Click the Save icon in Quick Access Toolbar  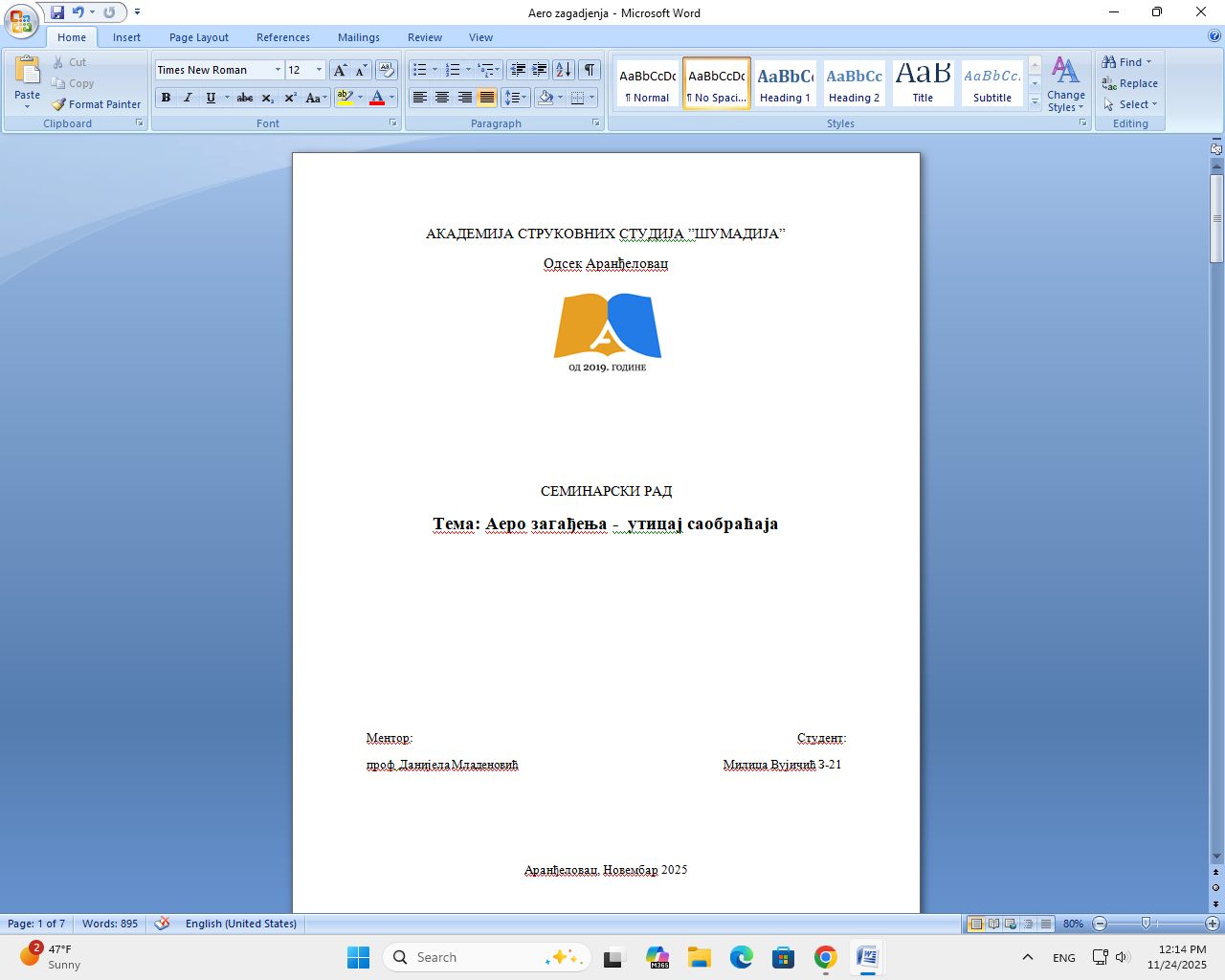57,12
